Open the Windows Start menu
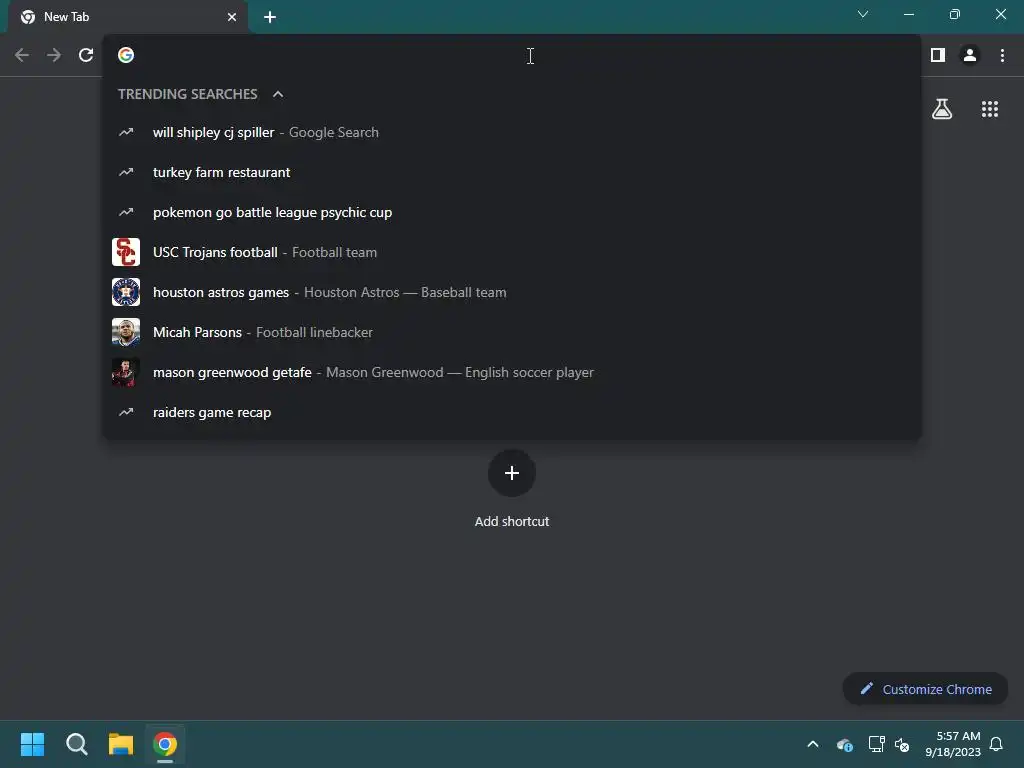Screen dimensions: 1024x768 (x=32, y=744)
